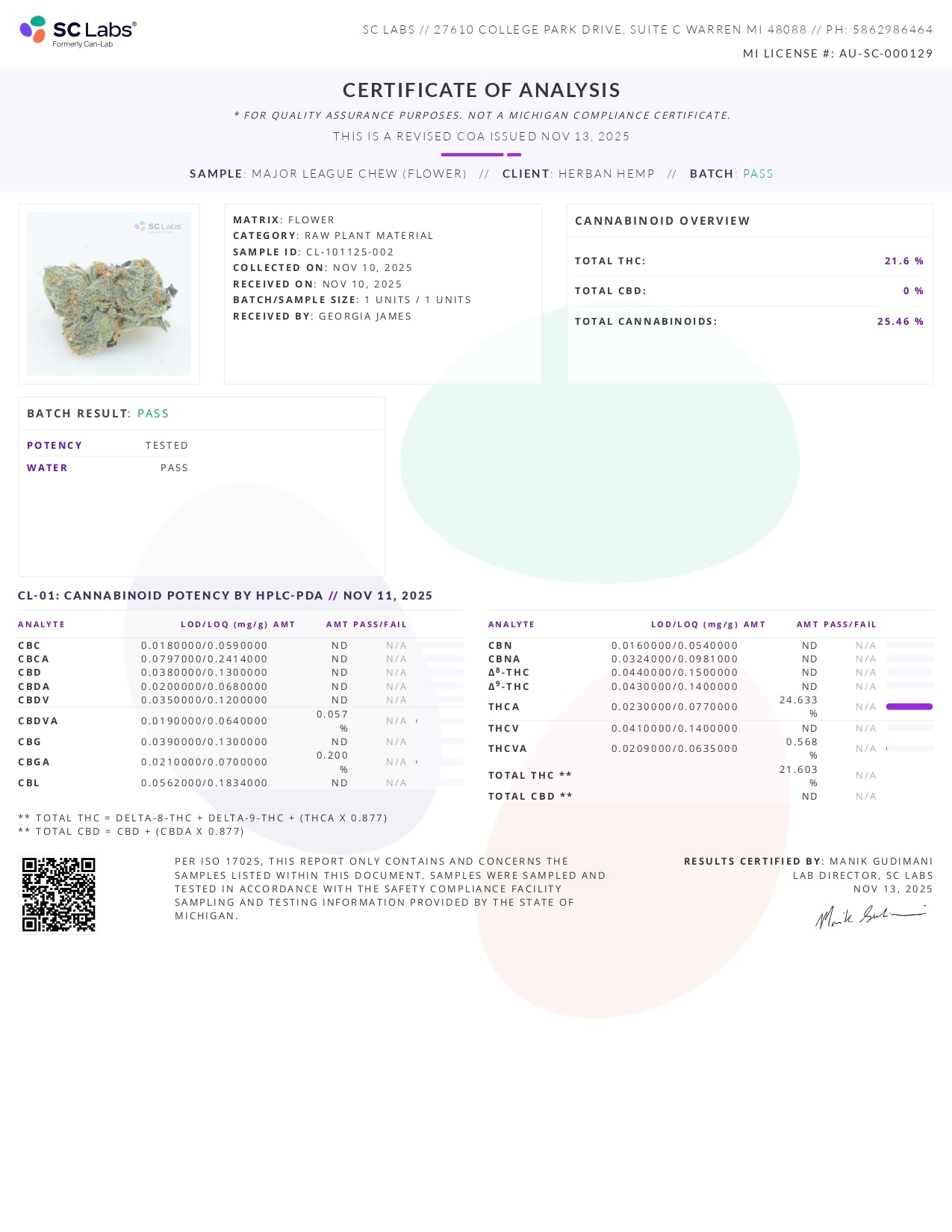Click the SC Labs logo in header
This screenshot has height=1232, width=952.
pyautogui.click(x=78, y=31)
